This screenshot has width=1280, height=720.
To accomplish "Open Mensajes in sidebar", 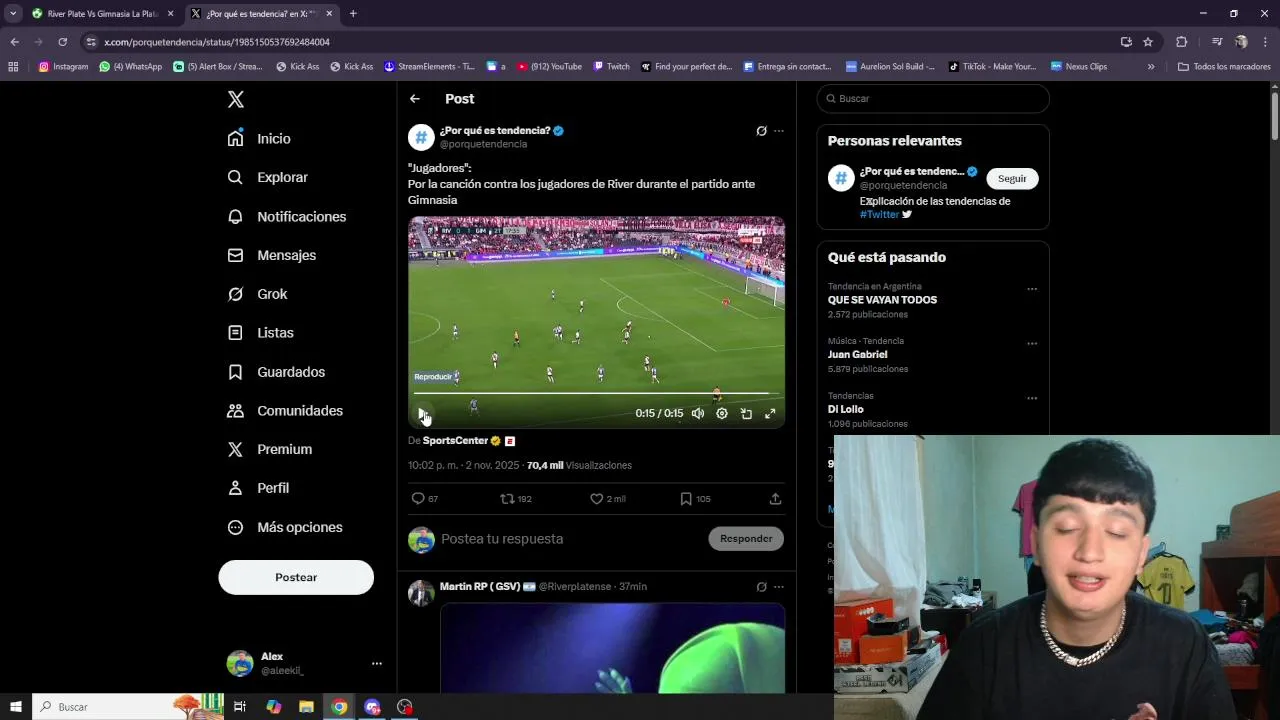I will [272, 255].
